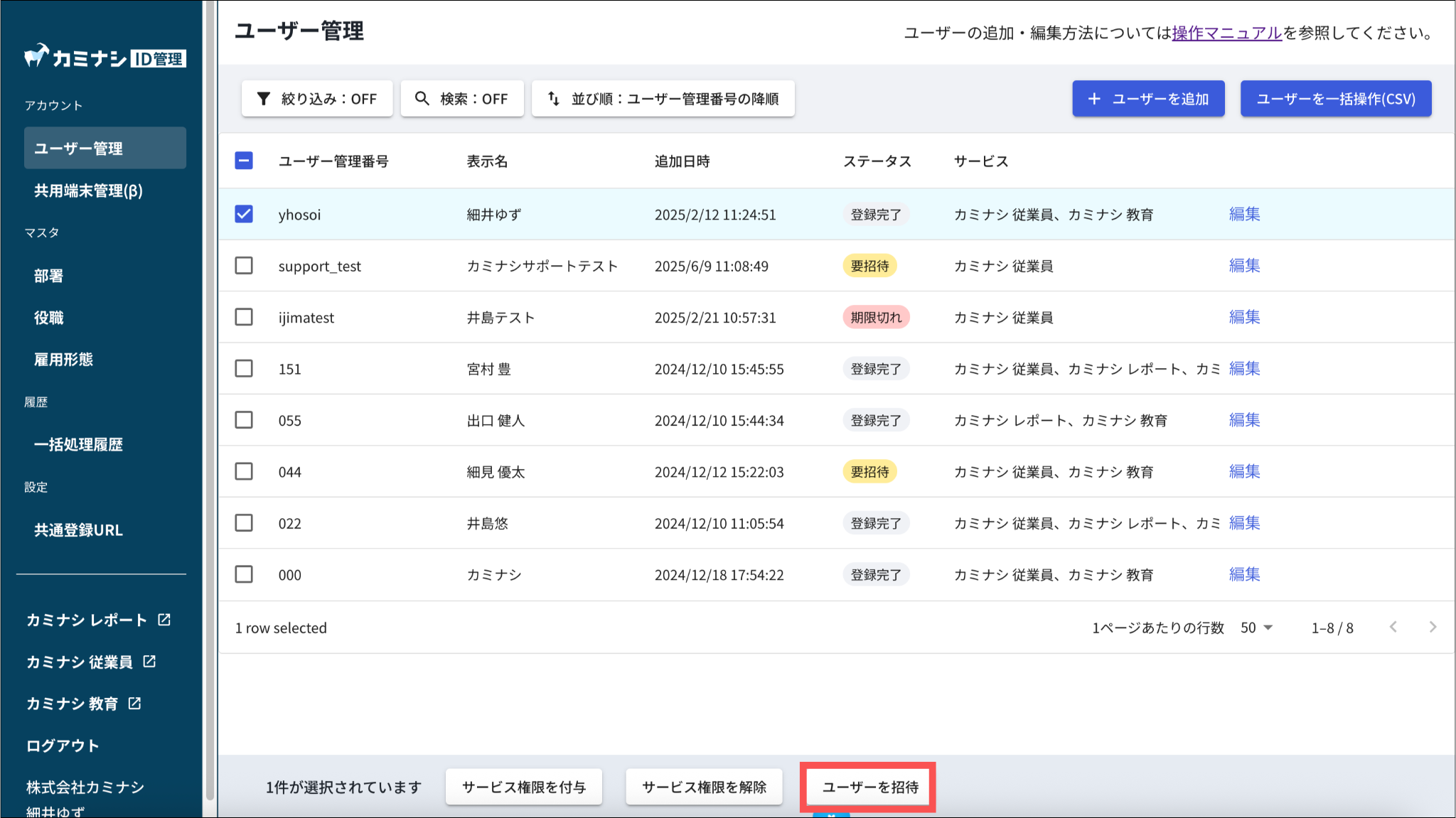This screenshot has width=1456, height=818.
Task: Click ユーザーを追加 button
Action: click(x=1149, y=99)
